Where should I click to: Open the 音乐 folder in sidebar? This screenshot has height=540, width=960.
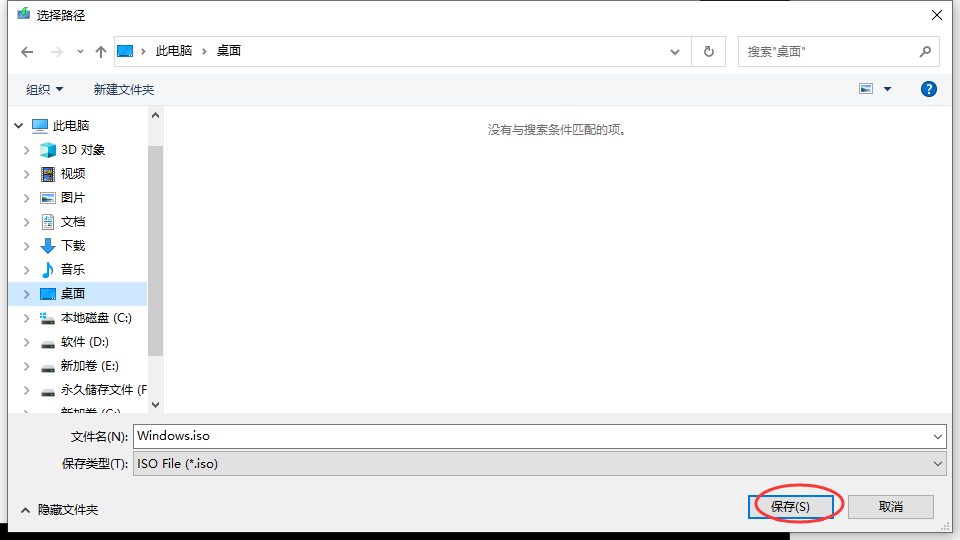click(72, 270)
